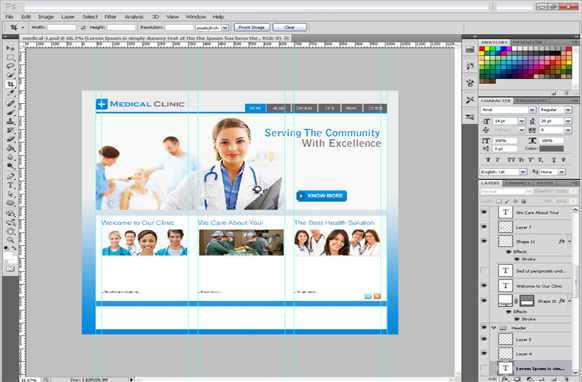
Task: Collapse Shape 11 layer effects
Action: (x=569, y=241)
